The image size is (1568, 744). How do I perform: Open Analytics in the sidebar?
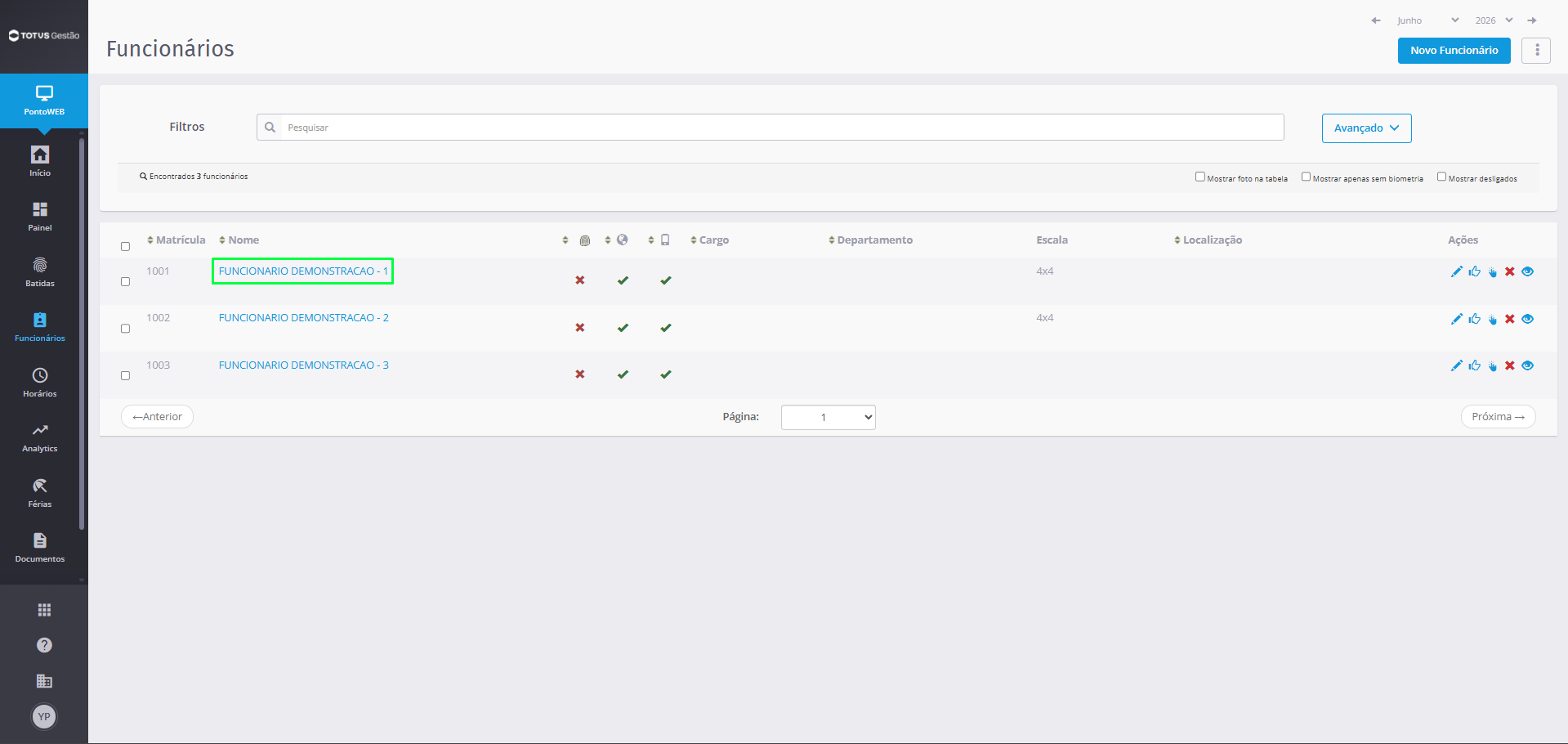point(40,437)
